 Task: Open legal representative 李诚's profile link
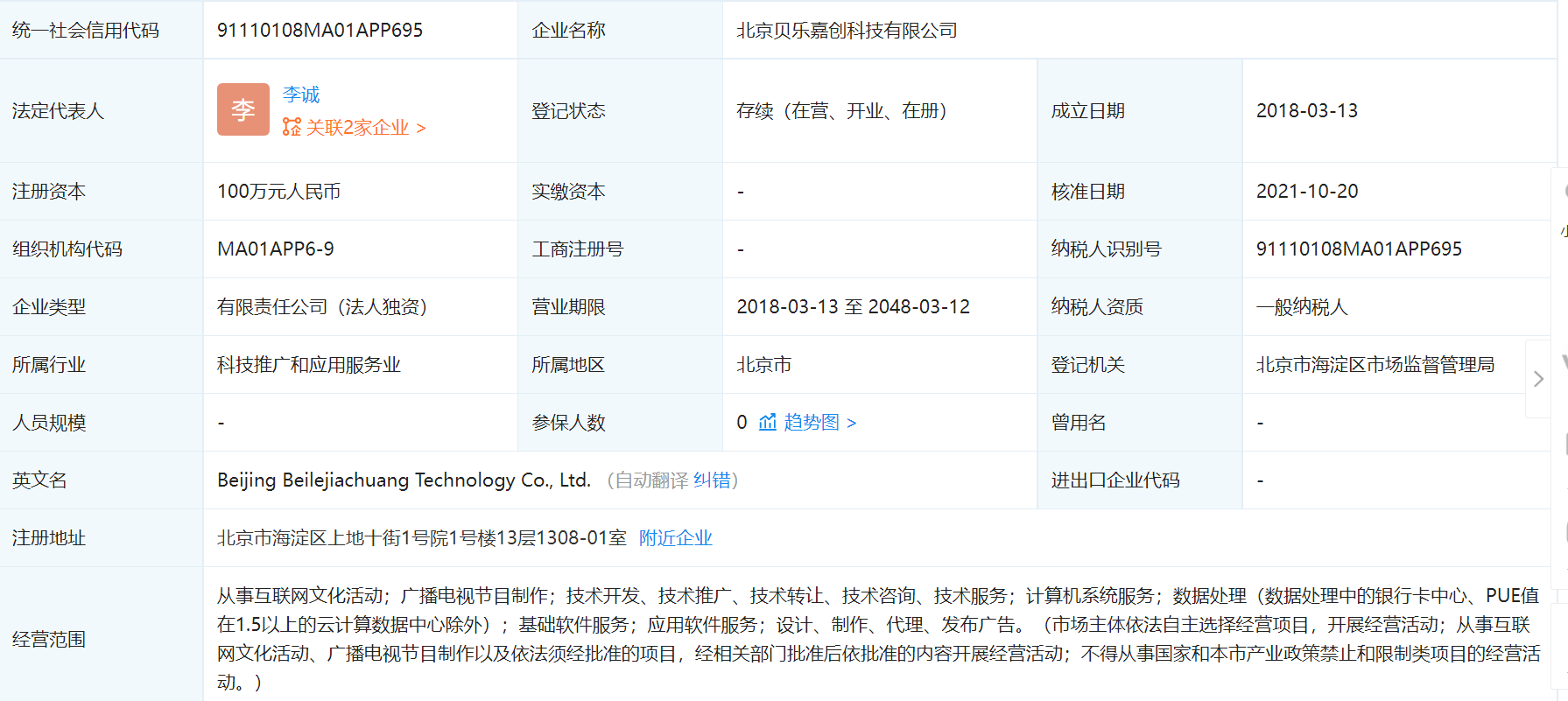tap(301, 95)
